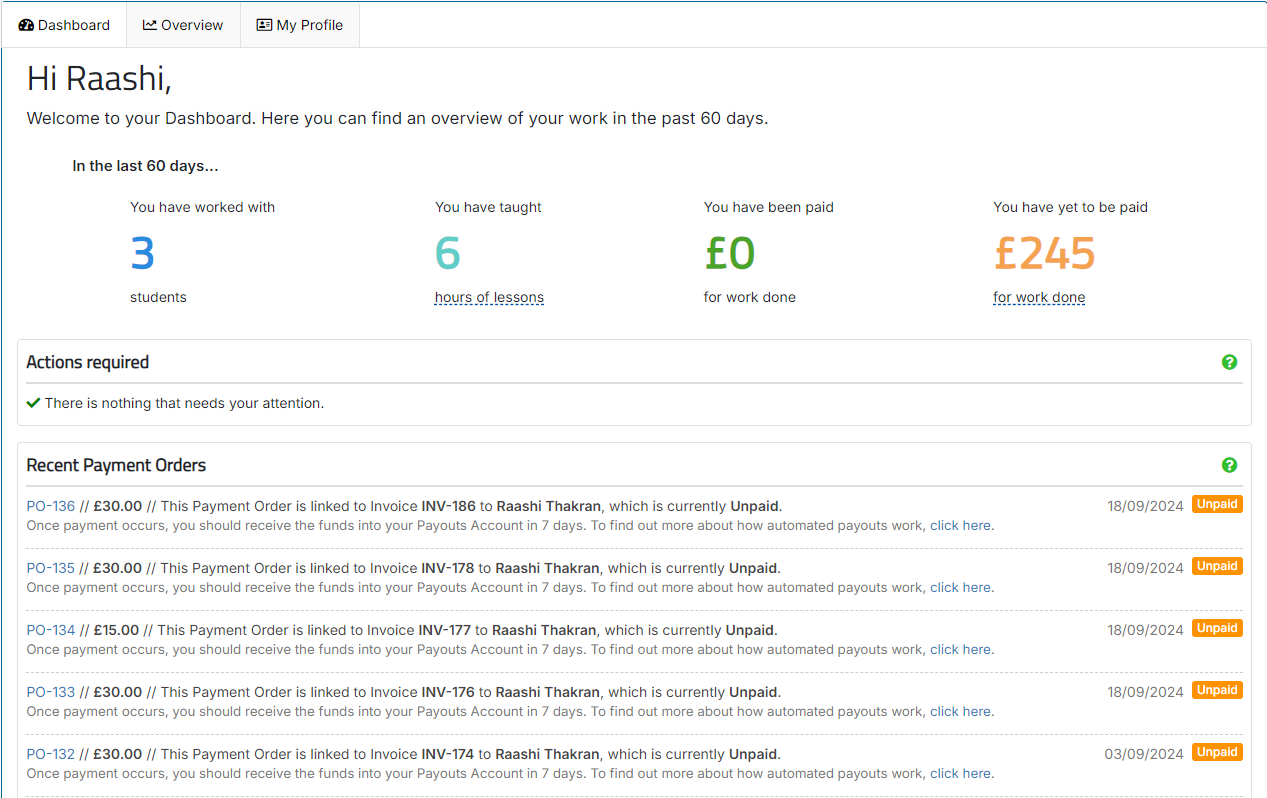
Task: Open the Recent Payment Orders help icon
Action: [x=1229, y=465]
